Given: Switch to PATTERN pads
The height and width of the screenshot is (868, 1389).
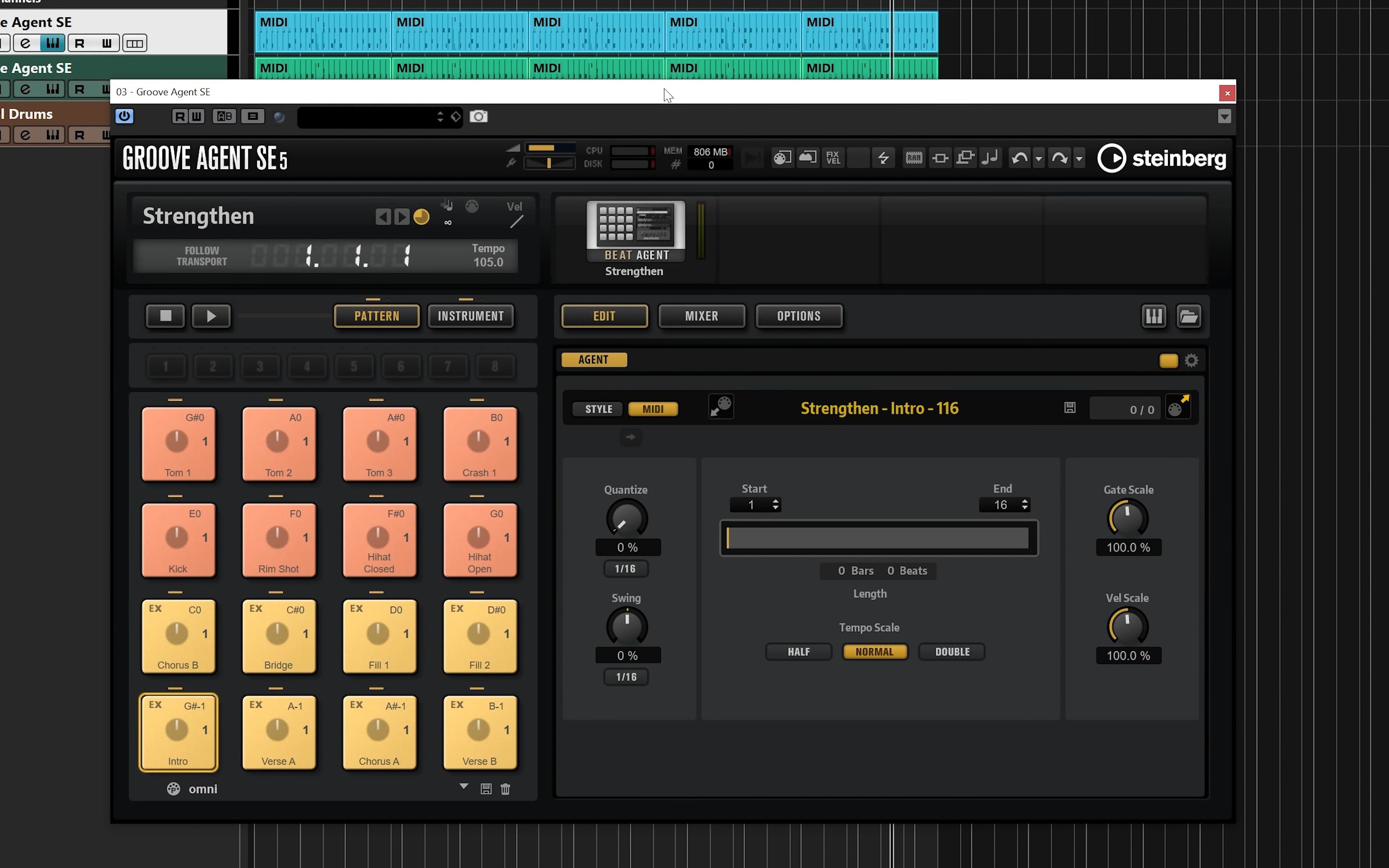Looking at the screenshot, I should (377, 316).
